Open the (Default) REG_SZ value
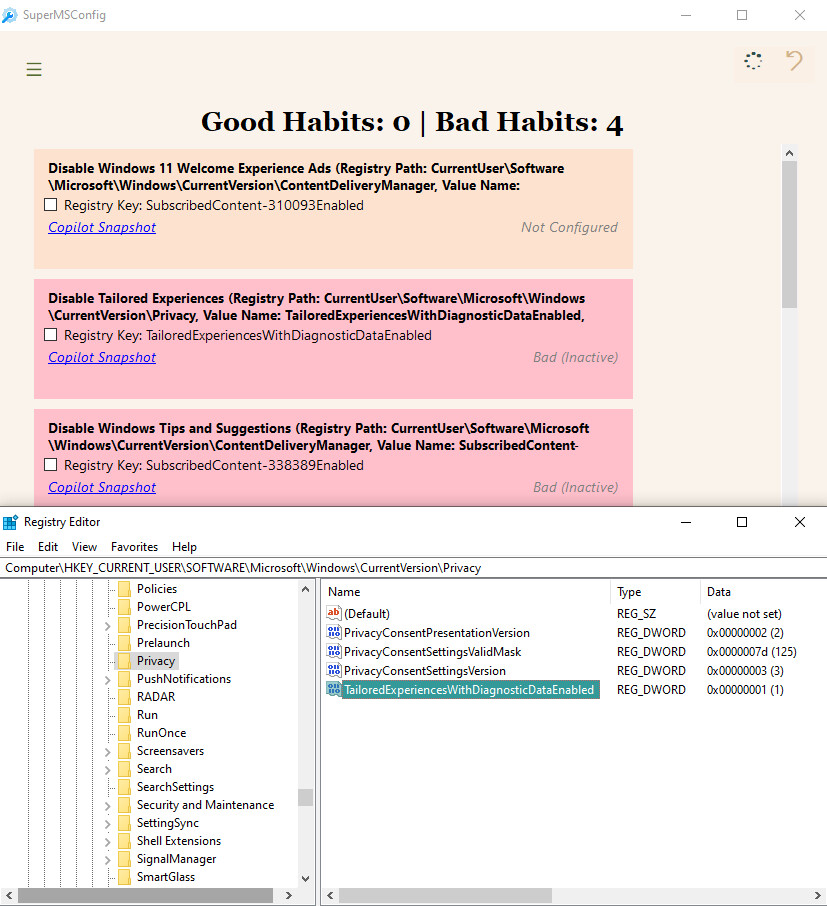827x906 pixels. [365, 613]
